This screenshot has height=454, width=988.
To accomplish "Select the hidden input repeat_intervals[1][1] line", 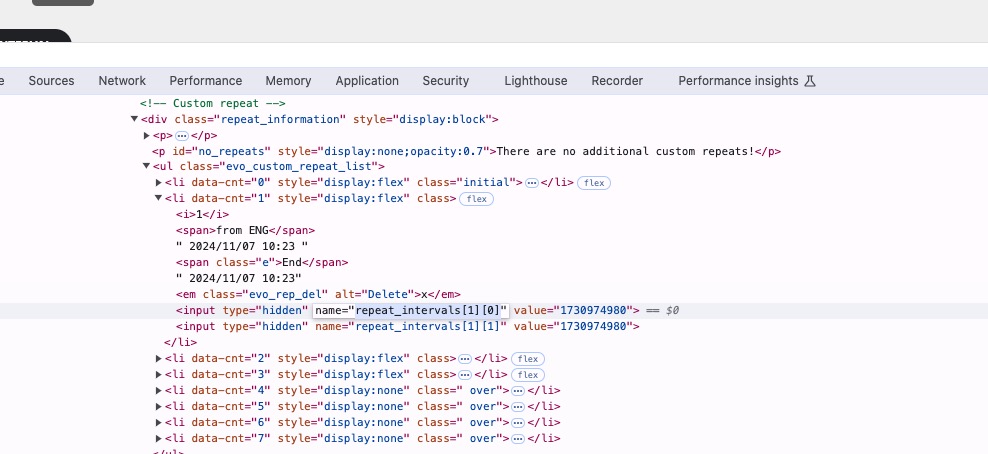I will (408, 326).
